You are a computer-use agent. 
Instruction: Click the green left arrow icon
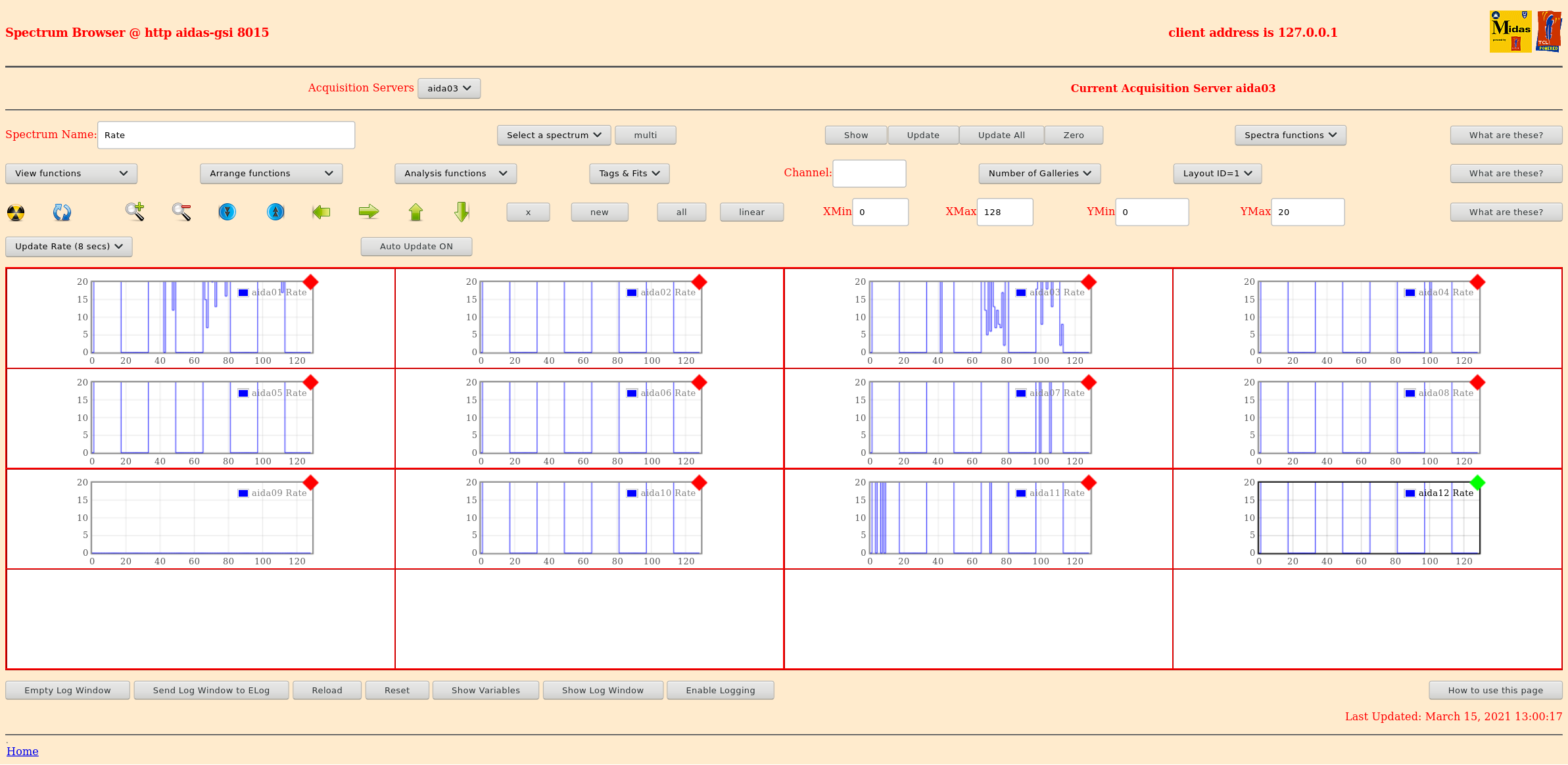(321, 212)
